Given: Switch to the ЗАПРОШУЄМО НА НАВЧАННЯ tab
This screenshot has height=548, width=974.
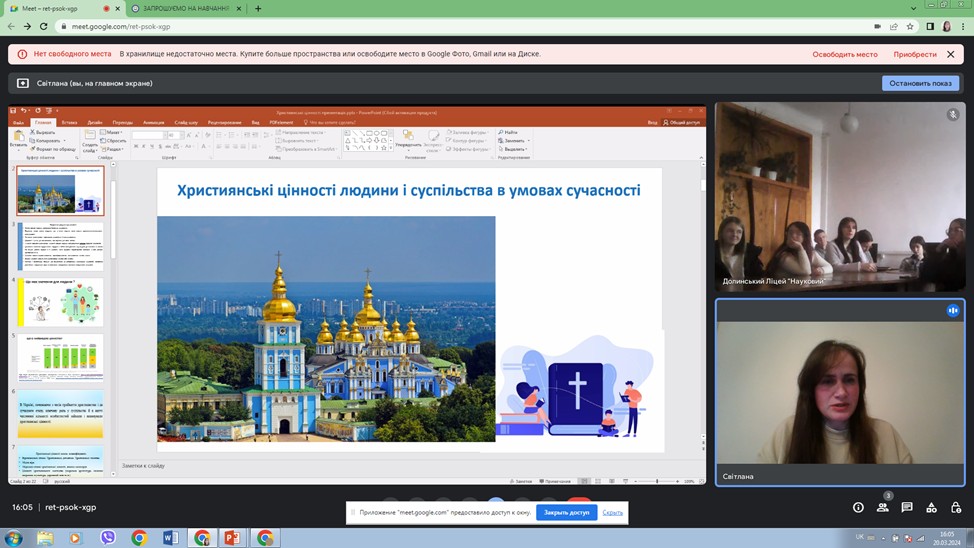Looking at the screenshot, I should coord(186,9).
